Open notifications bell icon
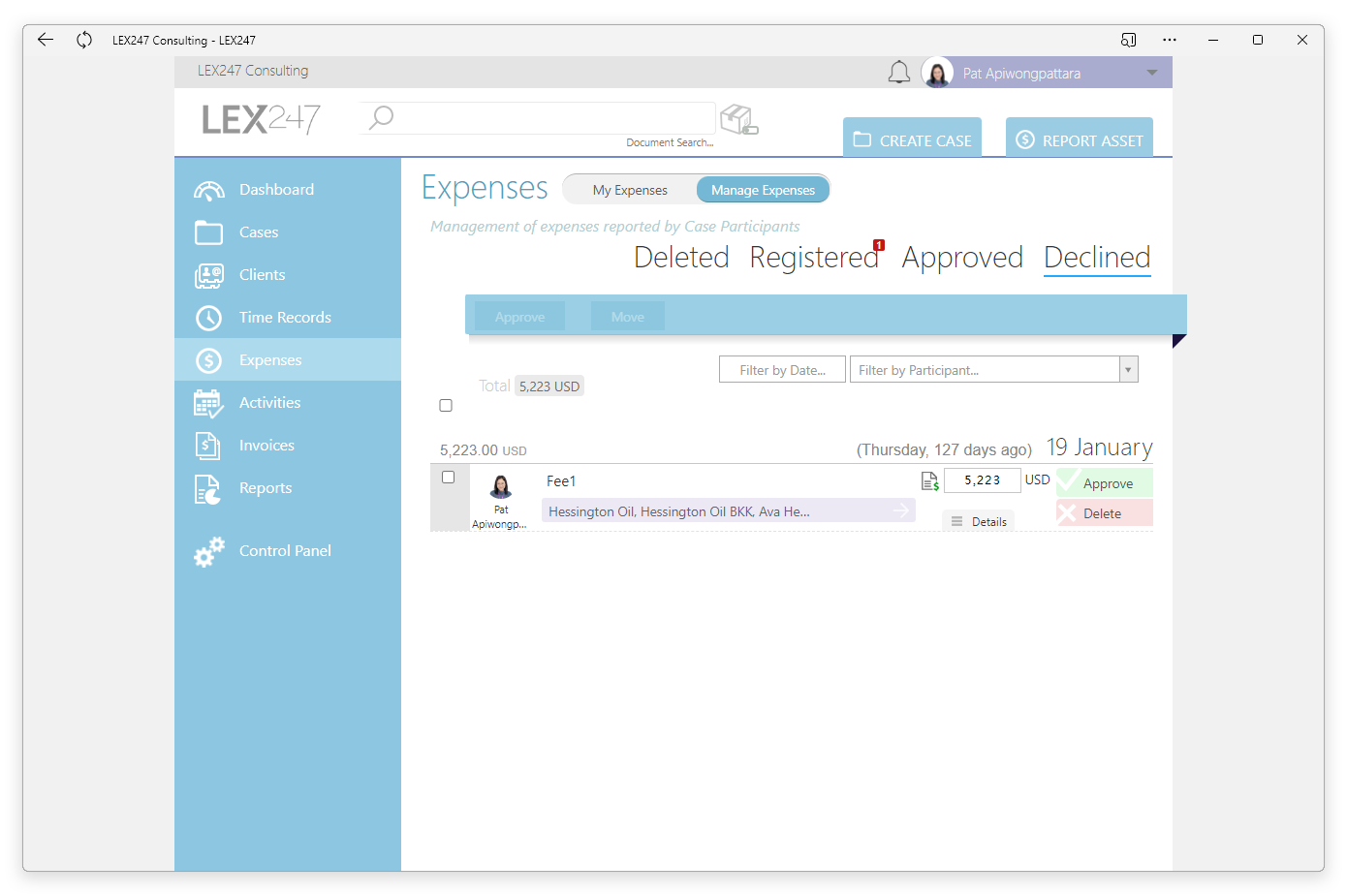Screen dimensions: 1347x896 899,73
